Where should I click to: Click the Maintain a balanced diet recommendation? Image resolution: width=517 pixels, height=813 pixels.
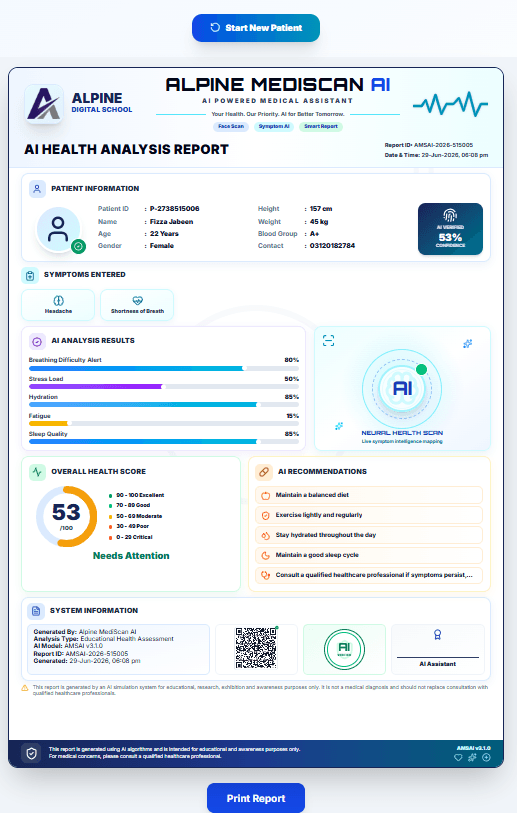tap(369, 495)
